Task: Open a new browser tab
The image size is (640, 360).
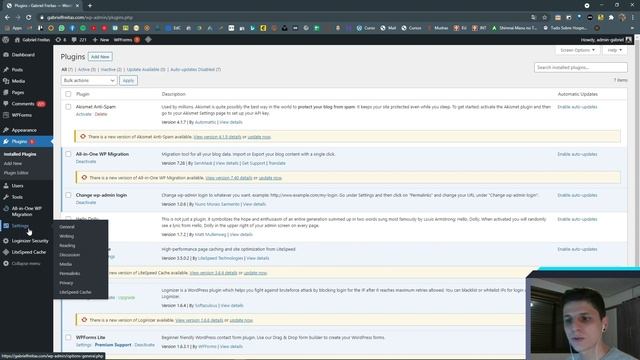Action: coord(90,6)
